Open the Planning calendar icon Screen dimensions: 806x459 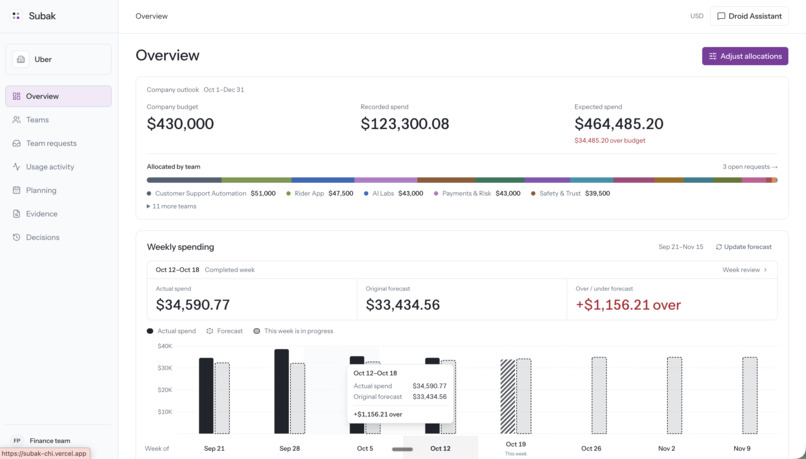point(16,190)
